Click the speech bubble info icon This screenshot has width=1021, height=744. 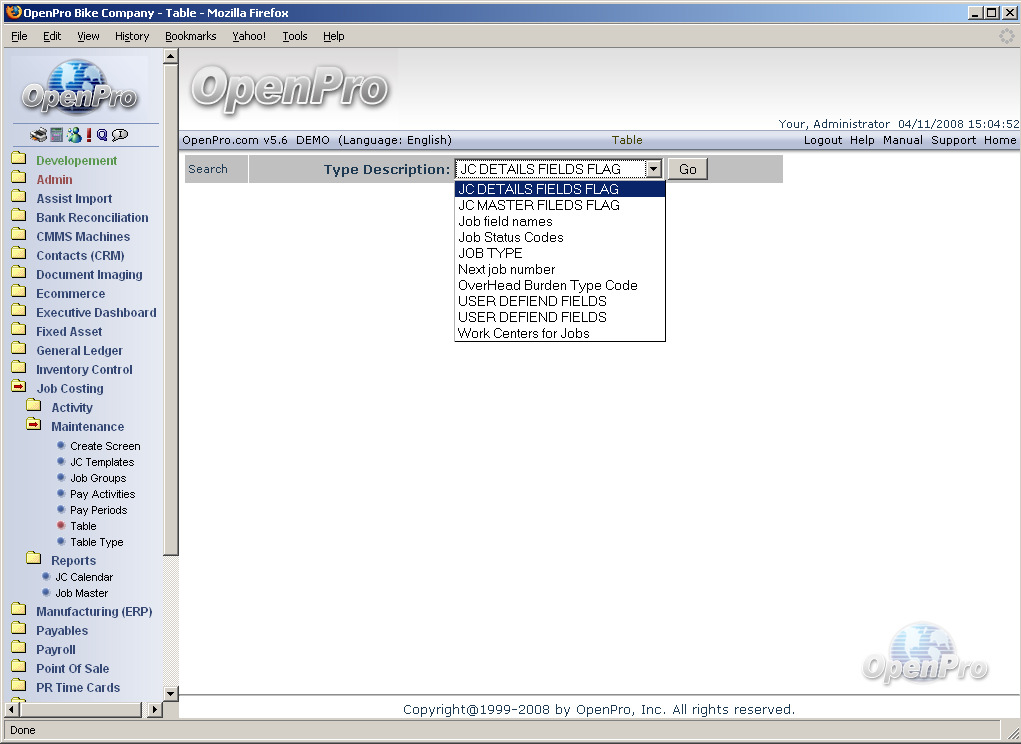pos(120,135)
